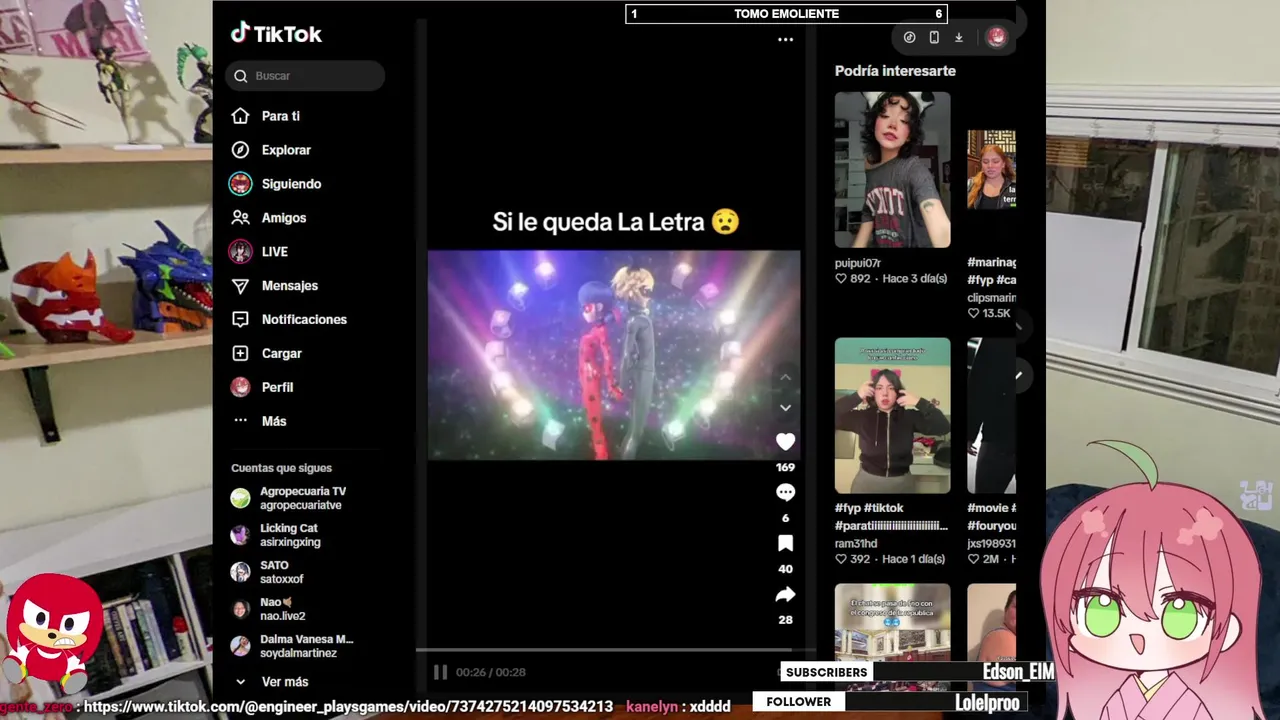
Task: Open SATO followed account
Action: (268, 572)
